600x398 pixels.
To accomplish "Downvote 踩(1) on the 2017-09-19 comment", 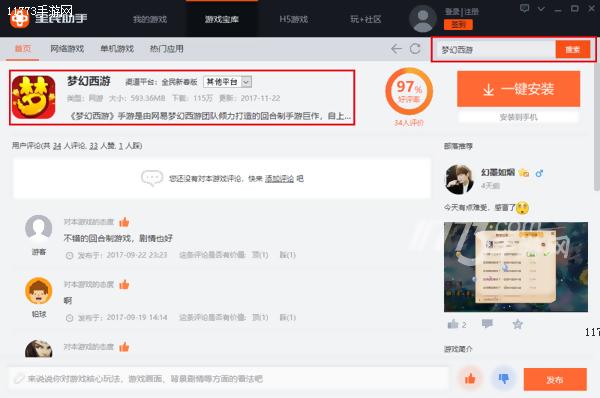I will (287, 317).
